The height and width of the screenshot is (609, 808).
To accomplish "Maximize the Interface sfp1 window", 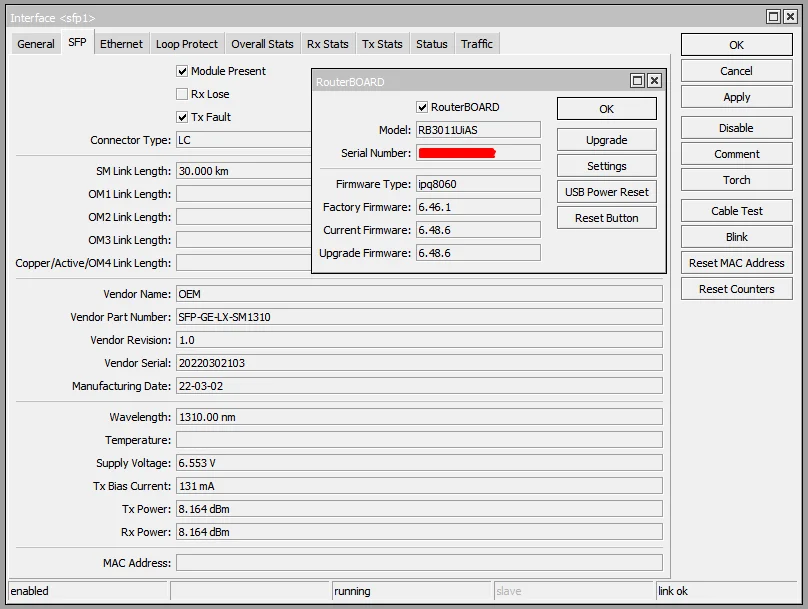I will pos(773,17).
